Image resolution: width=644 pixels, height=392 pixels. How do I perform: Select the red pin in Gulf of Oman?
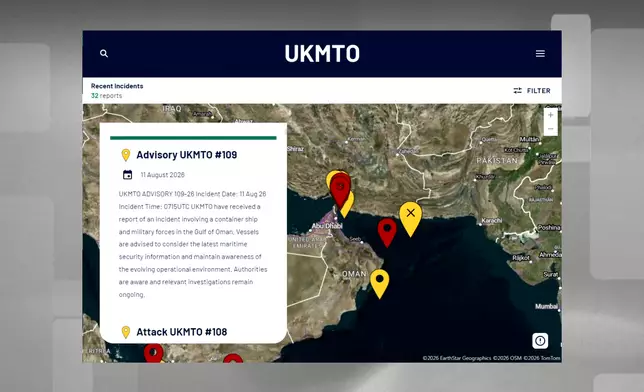387,232
